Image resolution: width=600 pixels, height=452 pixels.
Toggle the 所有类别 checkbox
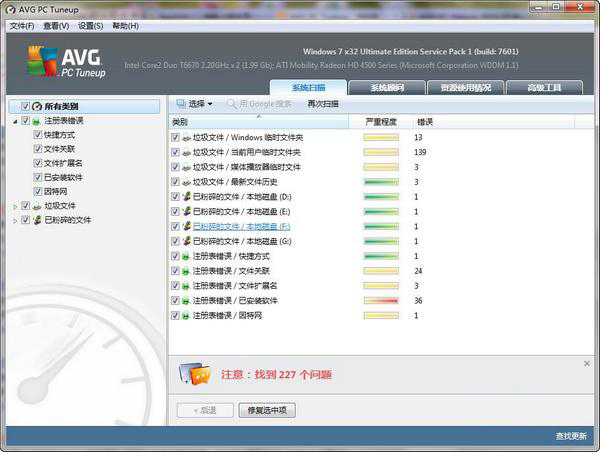click(26, 106)
